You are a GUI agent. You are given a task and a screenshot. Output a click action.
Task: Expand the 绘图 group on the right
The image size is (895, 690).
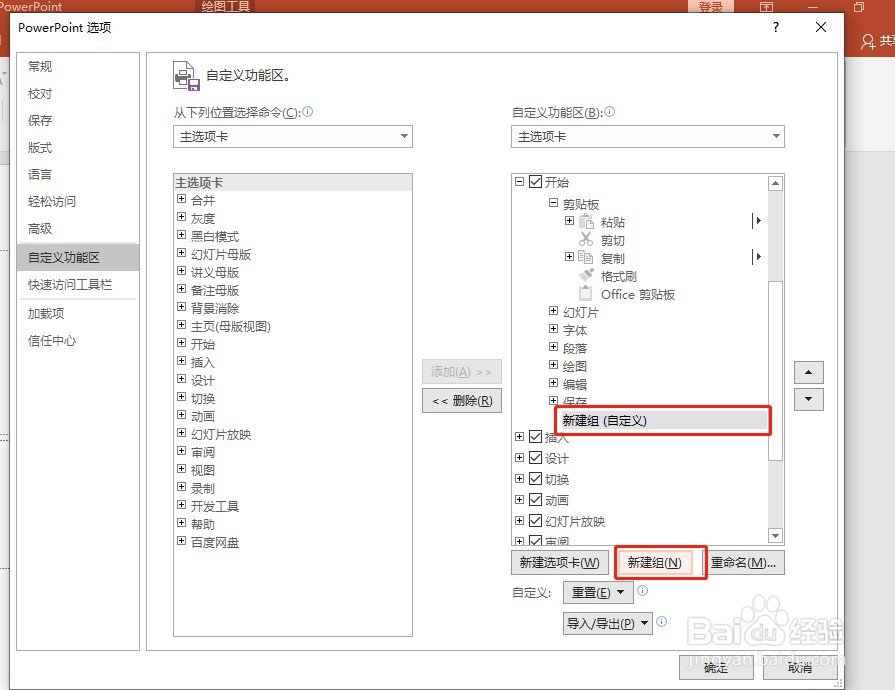(553, 364)
